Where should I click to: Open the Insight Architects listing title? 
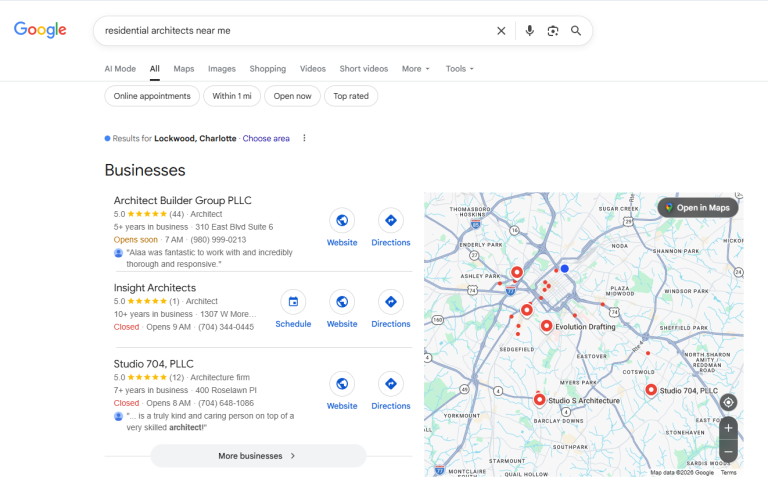(x=155, y=288)
